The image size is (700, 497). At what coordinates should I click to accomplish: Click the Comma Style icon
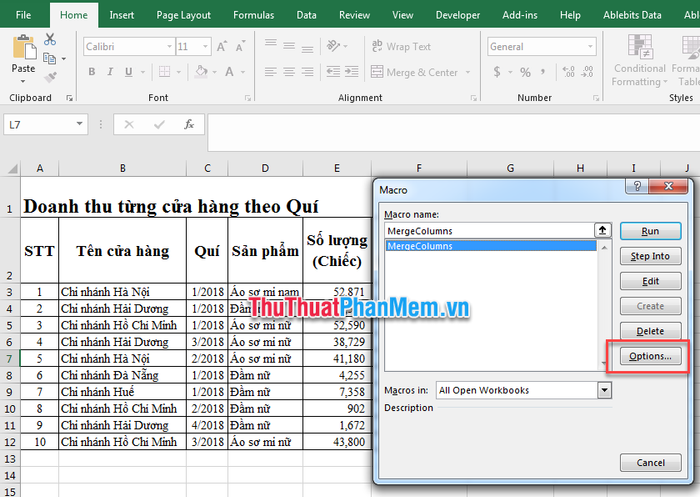coord(543,71)
